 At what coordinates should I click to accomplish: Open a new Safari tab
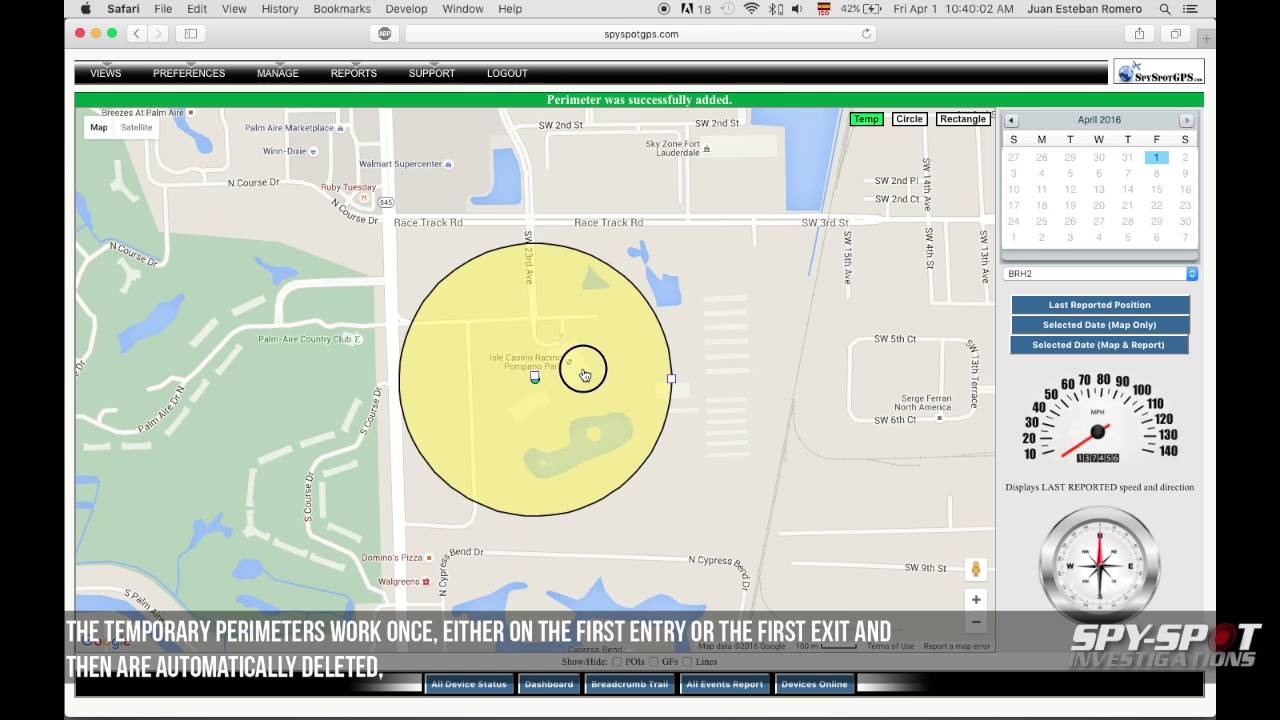pyautogui.click(x=1207, y=39)
